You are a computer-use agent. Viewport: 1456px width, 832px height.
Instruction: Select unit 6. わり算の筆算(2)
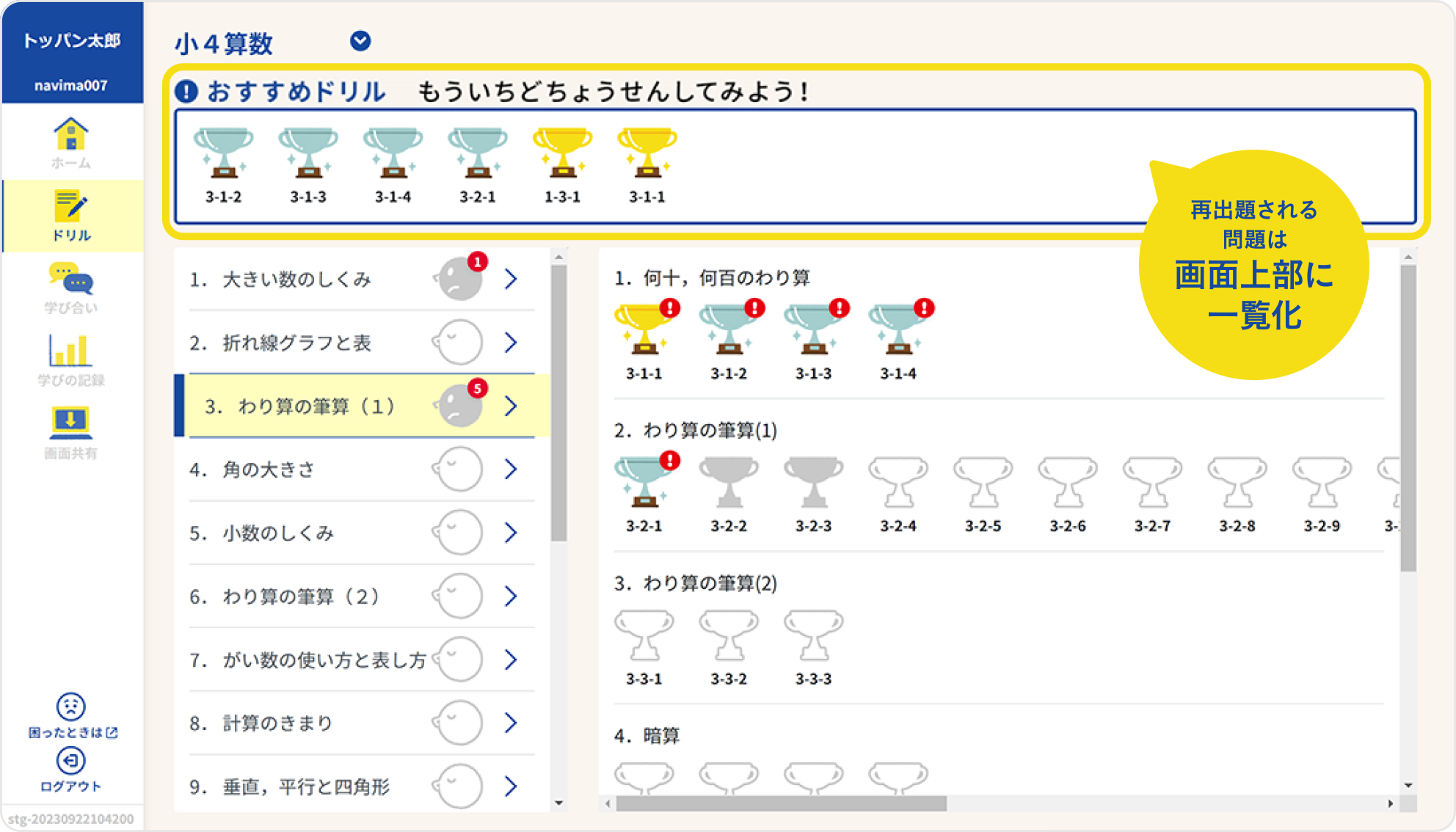(362, 596)
